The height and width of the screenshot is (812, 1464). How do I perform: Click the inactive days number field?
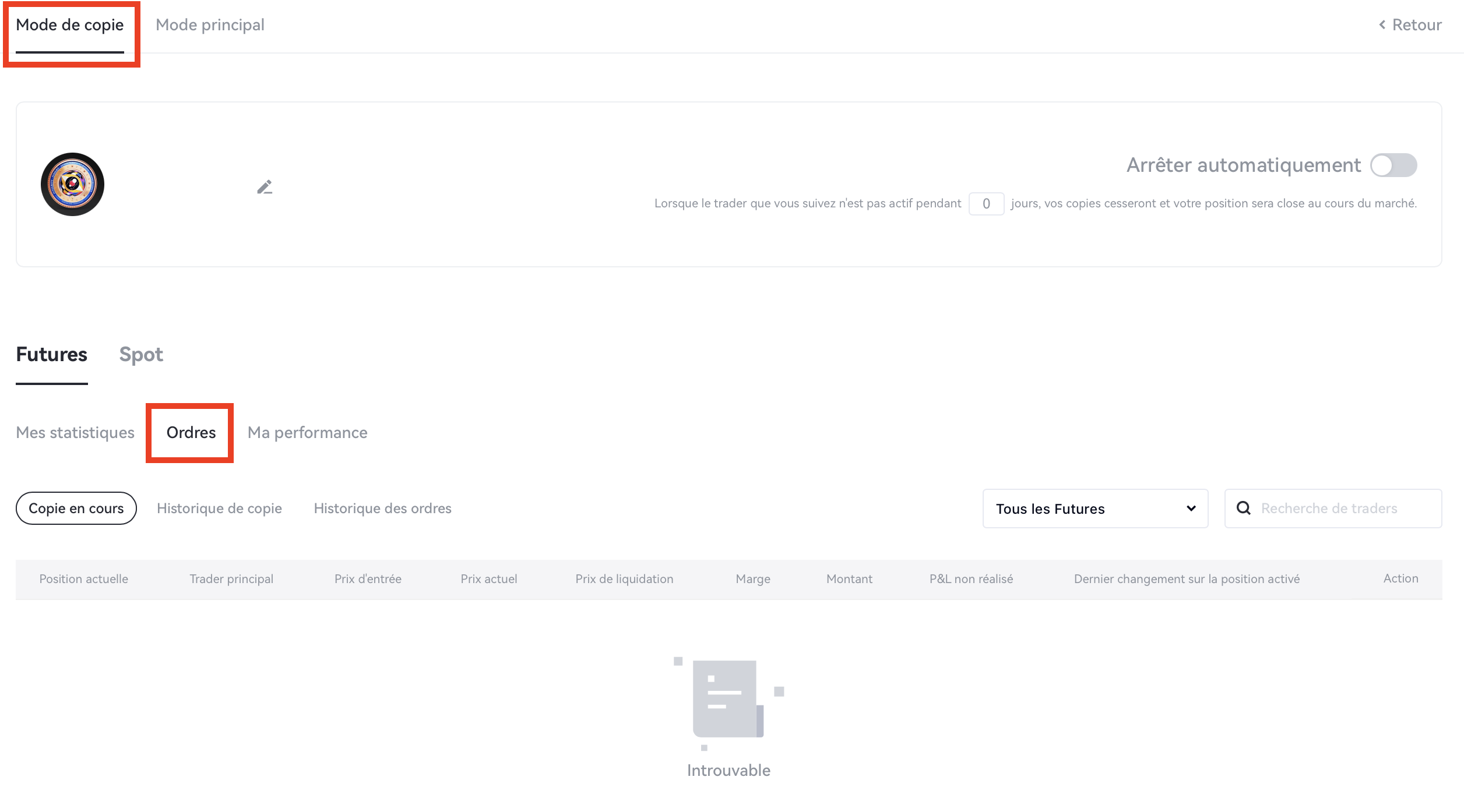coord(986,203)
